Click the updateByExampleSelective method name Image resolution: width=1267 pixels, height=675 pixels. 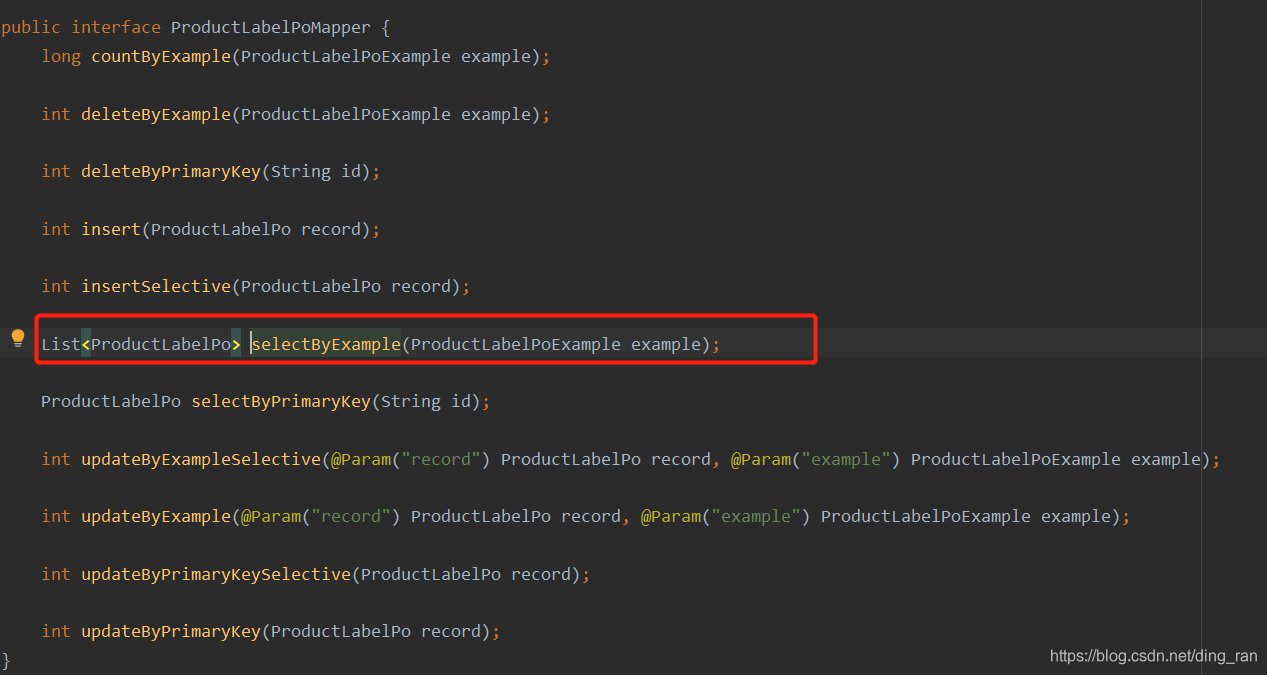click(201, 459)
